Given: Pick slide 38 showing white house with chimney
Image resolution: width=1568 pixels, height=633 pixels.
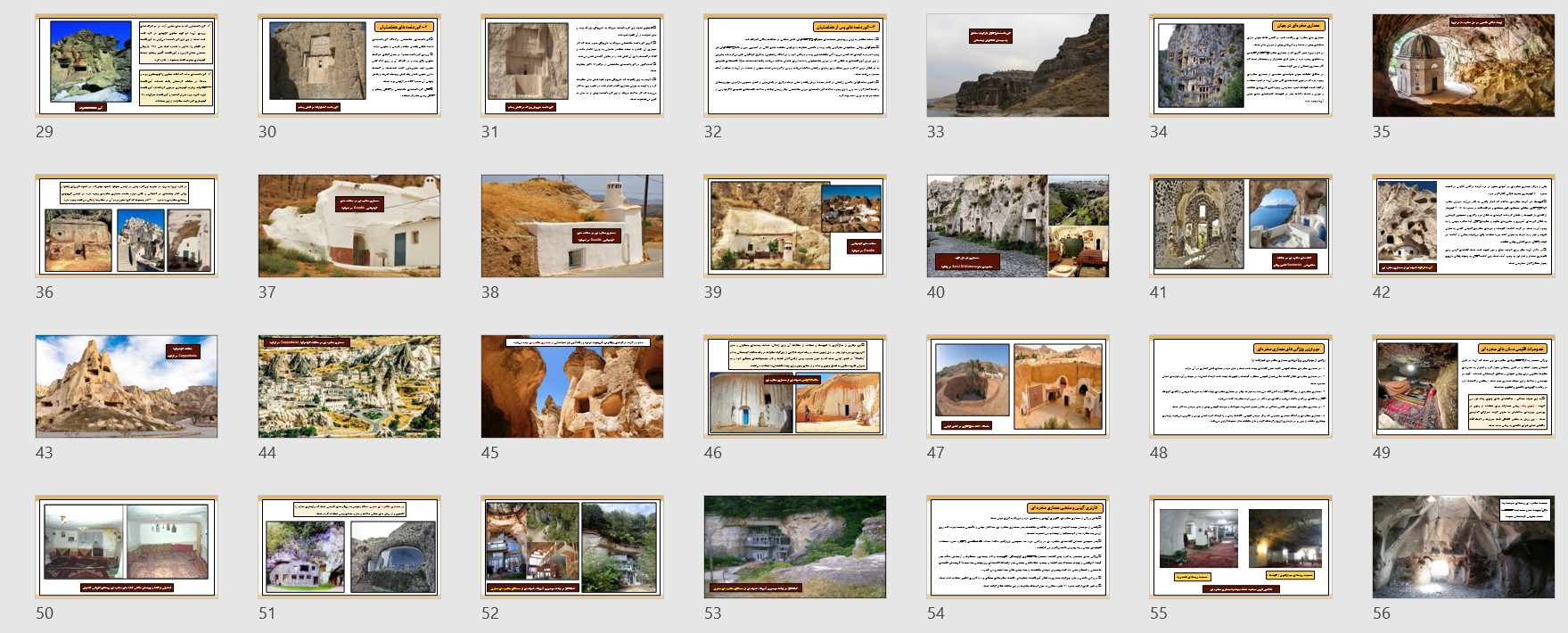Looking at the screenshot, I should (571, 226).
